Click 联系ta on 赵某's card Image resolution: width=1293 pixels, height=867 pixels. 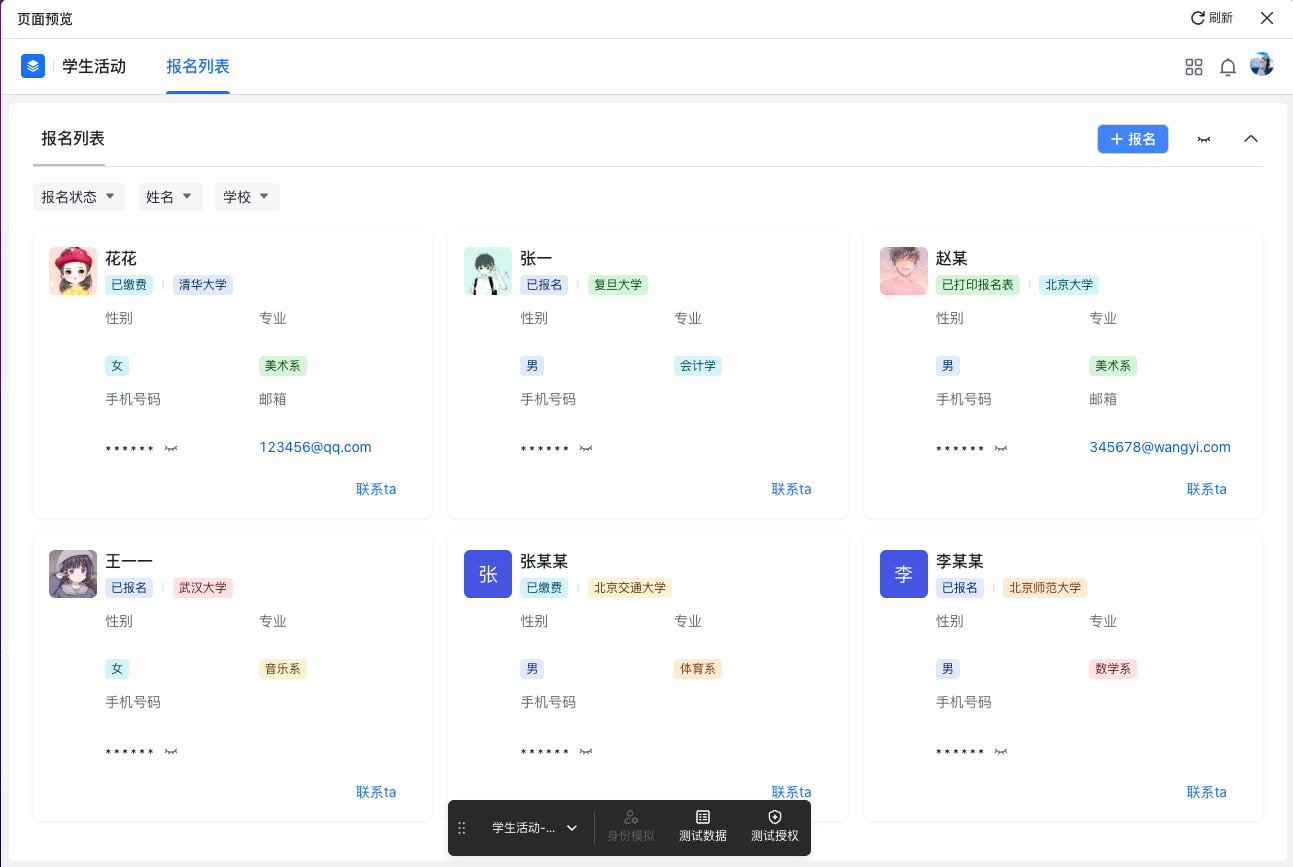point(1206,489)
